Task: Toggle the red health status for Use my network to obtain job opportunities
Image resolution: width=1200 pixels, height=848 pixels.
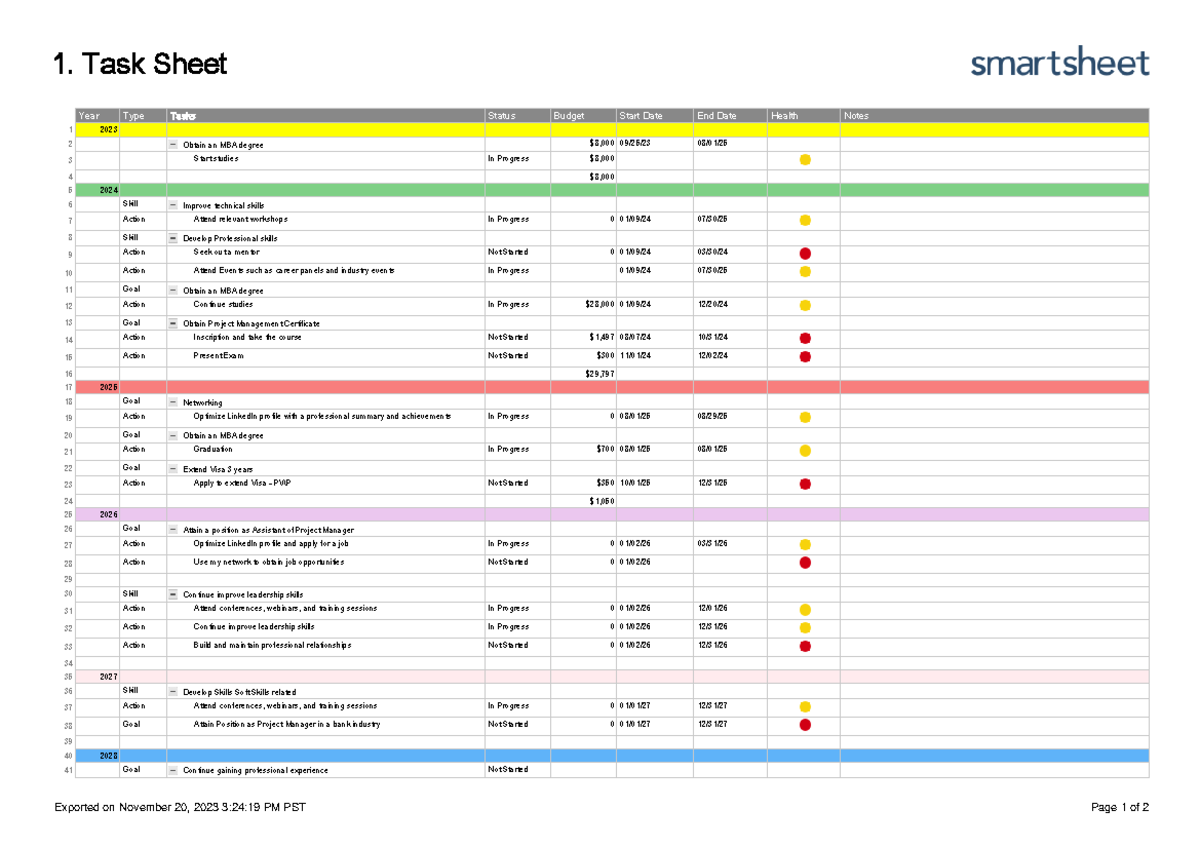Action: point(805,562)
